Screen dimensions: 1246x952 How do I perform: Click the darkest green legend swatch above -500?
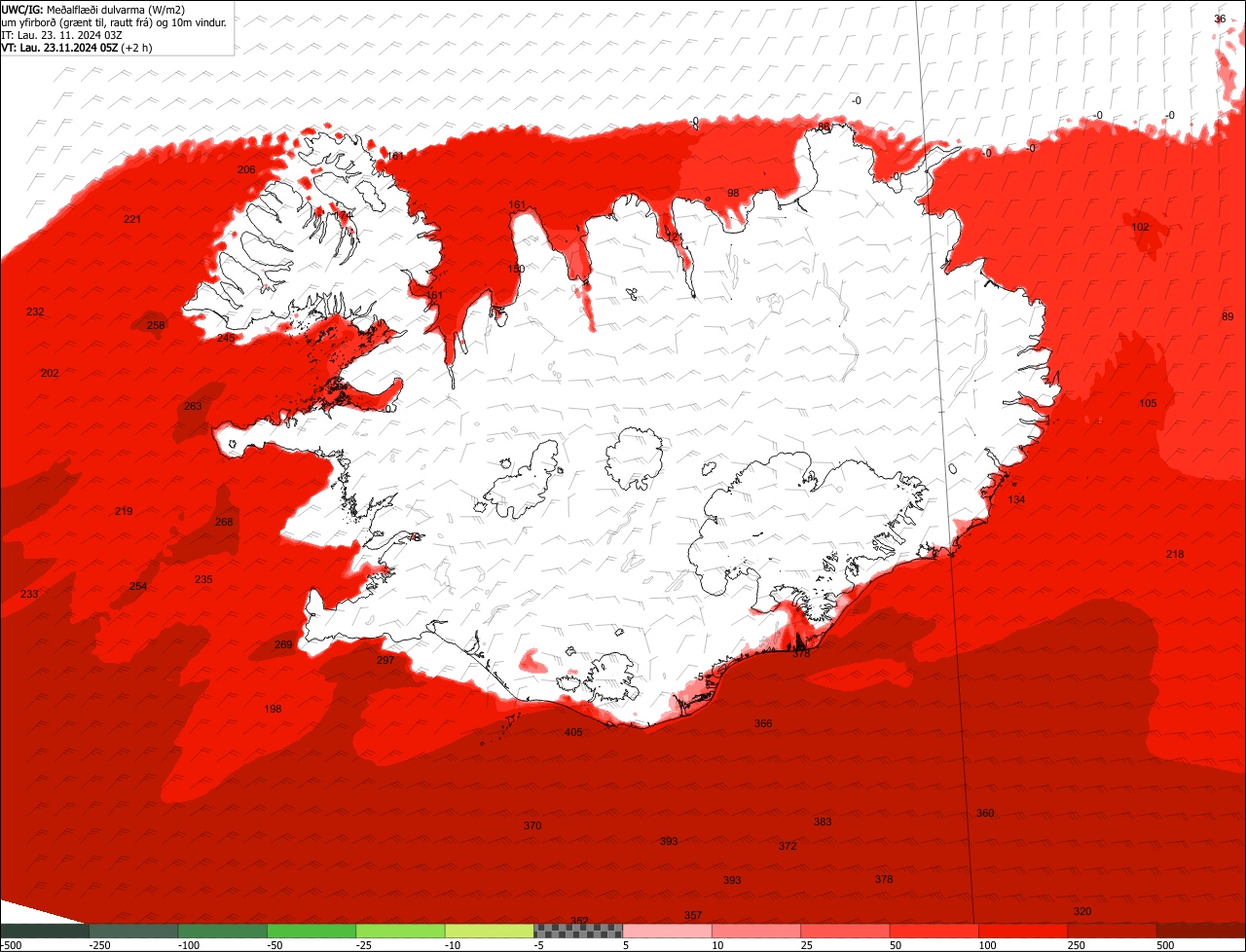44,931
